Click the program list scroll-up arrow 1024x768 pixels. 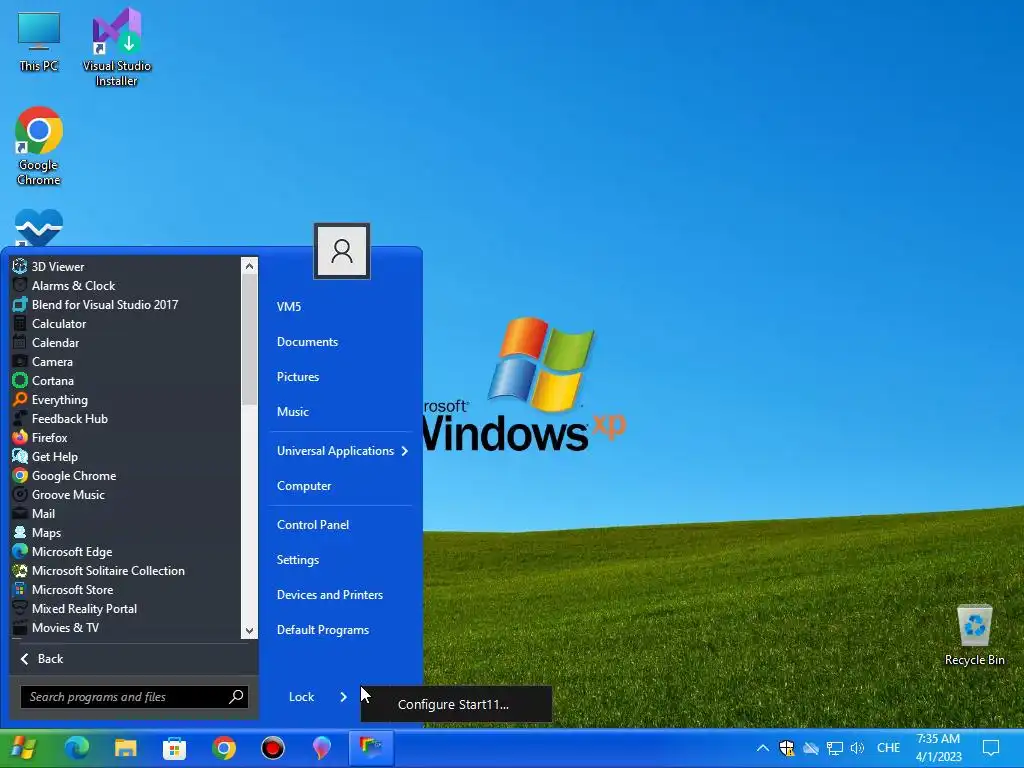[249, 266]
